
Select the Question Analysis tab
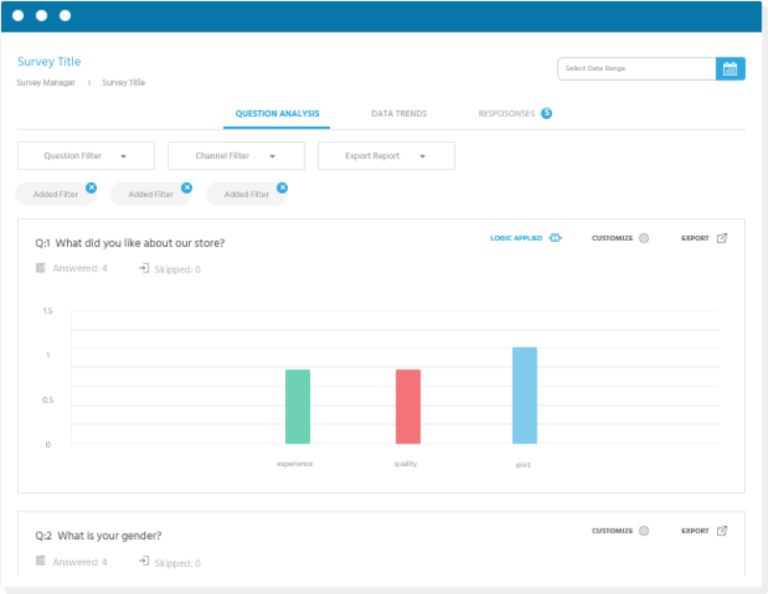(x=277, y=114)
